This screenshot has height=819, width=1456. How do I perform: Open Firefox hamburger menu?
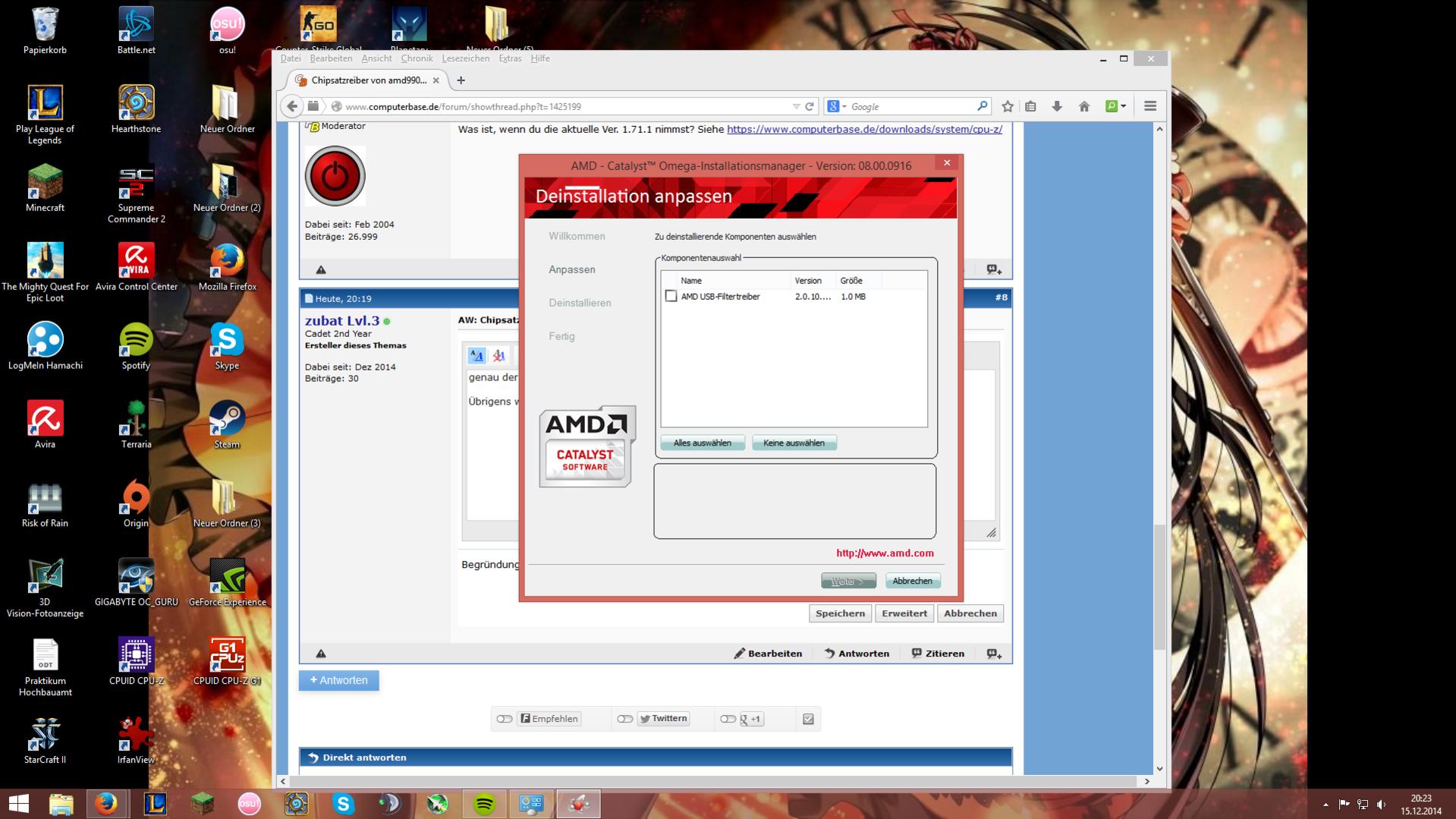click(1150, 107)
